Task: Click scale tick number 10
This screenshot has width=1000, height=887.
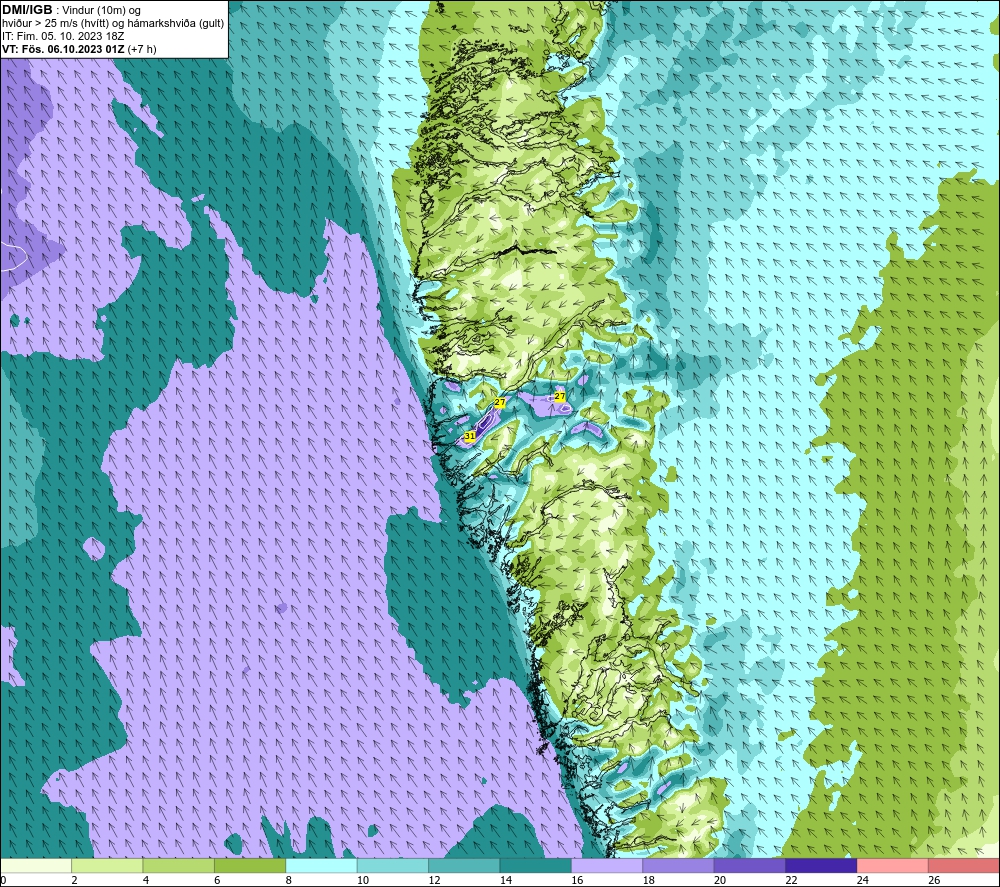Action: [363, 880]
